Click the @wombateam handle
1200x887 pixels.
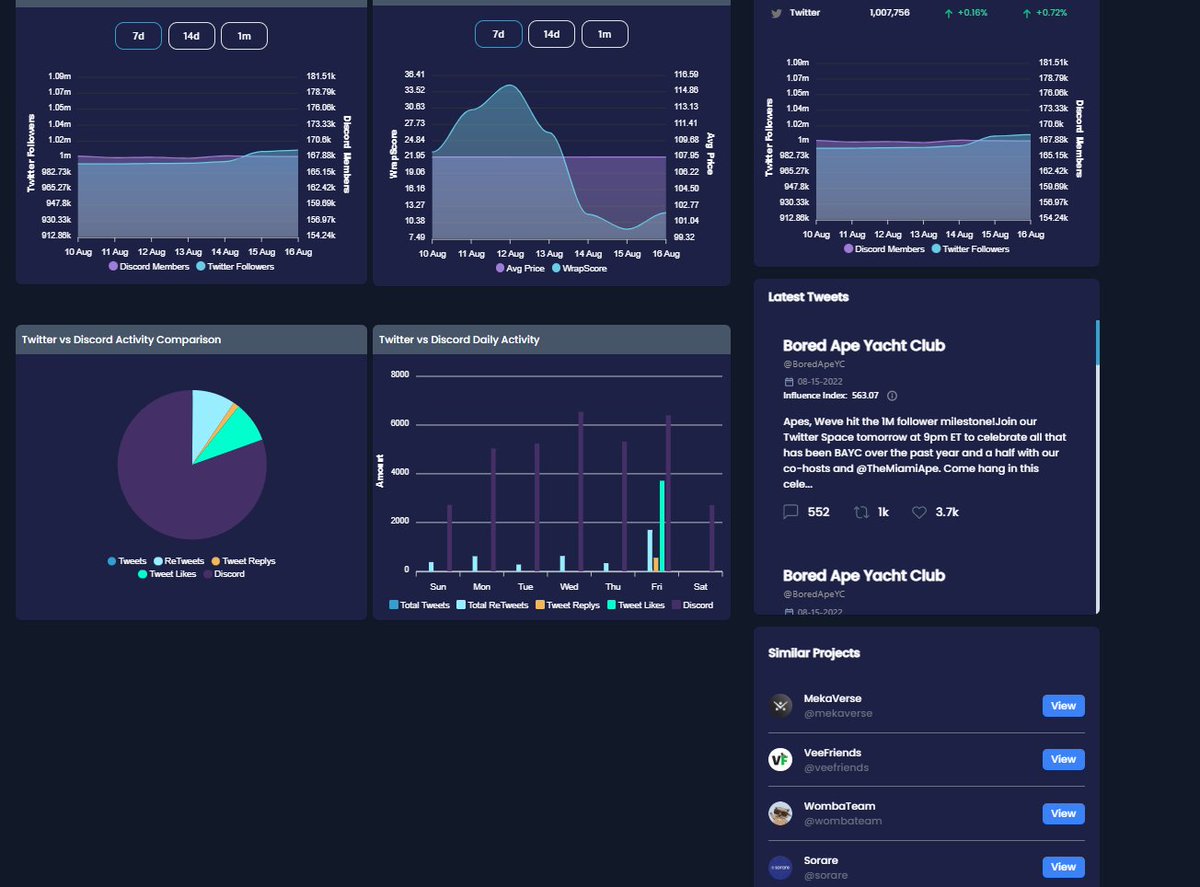pos(843,822)
